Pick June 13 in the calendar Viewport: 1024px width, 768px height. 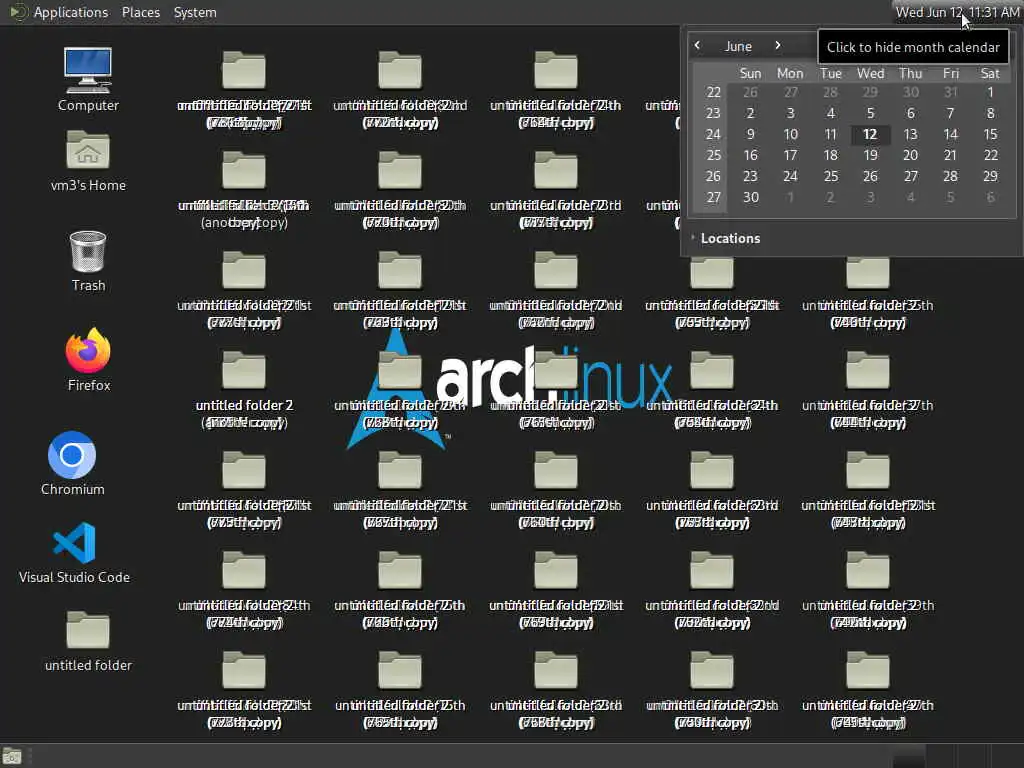point(910,134)
